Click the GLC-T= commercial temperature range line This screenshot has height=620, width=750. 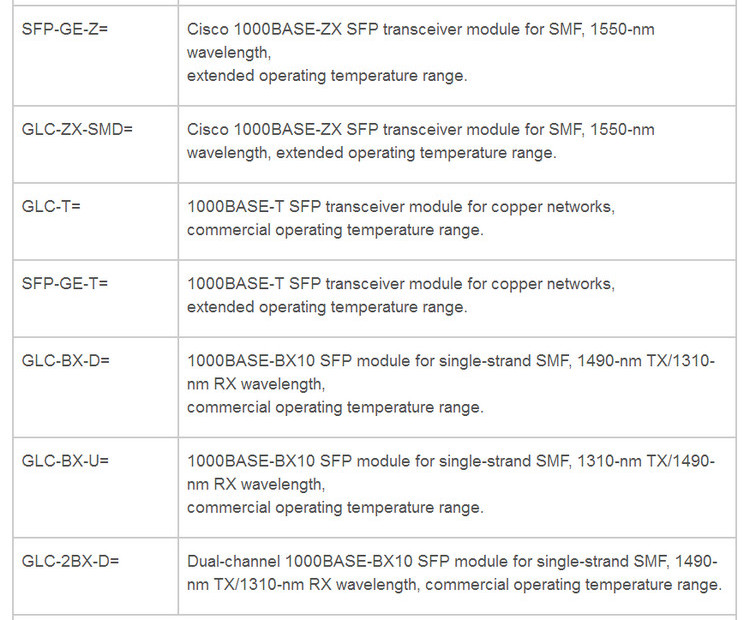pyautogui.click(x=334, y=230)
